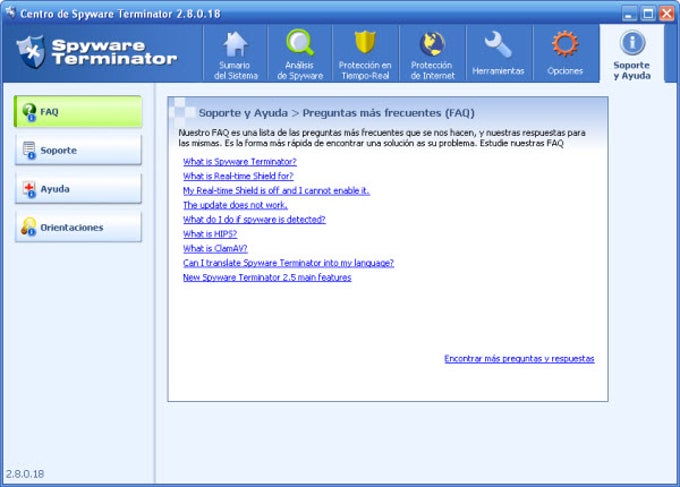Switch to the Herramientas tab

(x=498, y=53)
